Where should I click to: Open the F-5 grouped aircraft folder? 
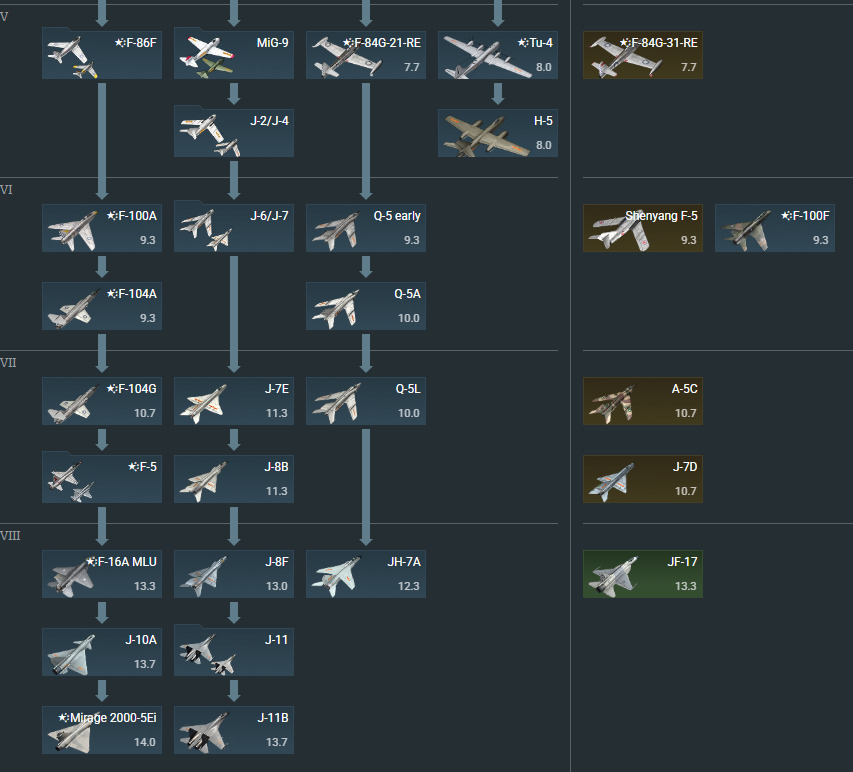point(102,477)
